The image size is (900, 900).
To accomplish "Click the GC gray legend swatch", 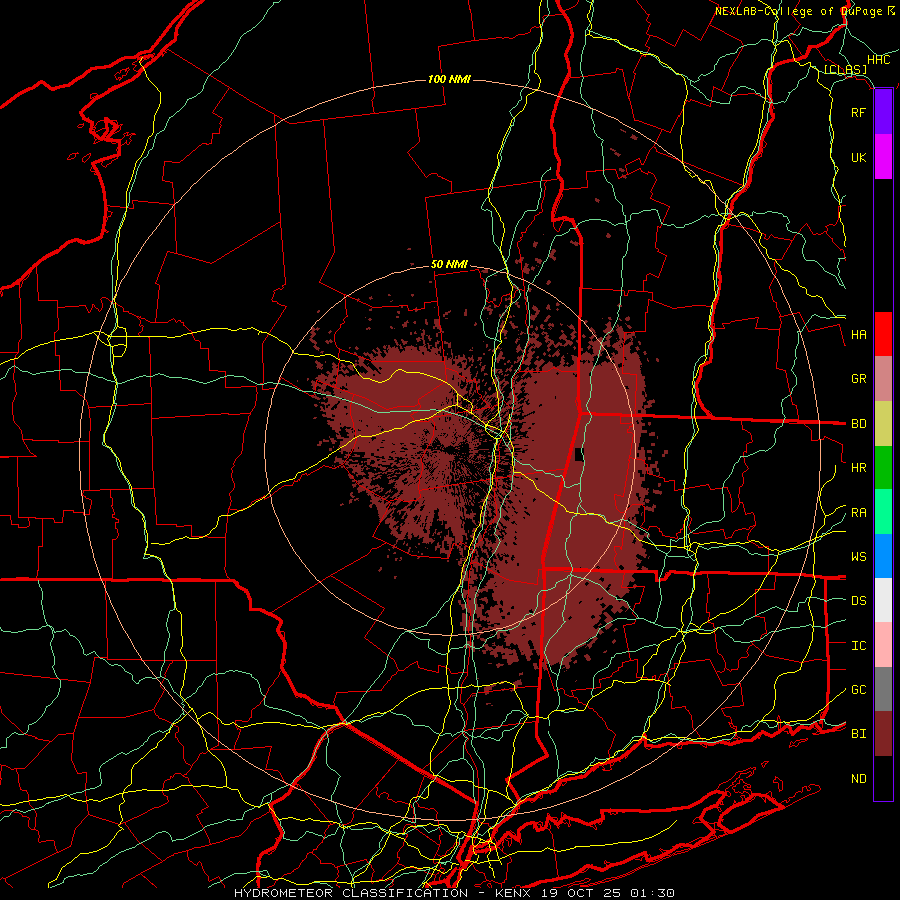I will (x=883, y=689).
